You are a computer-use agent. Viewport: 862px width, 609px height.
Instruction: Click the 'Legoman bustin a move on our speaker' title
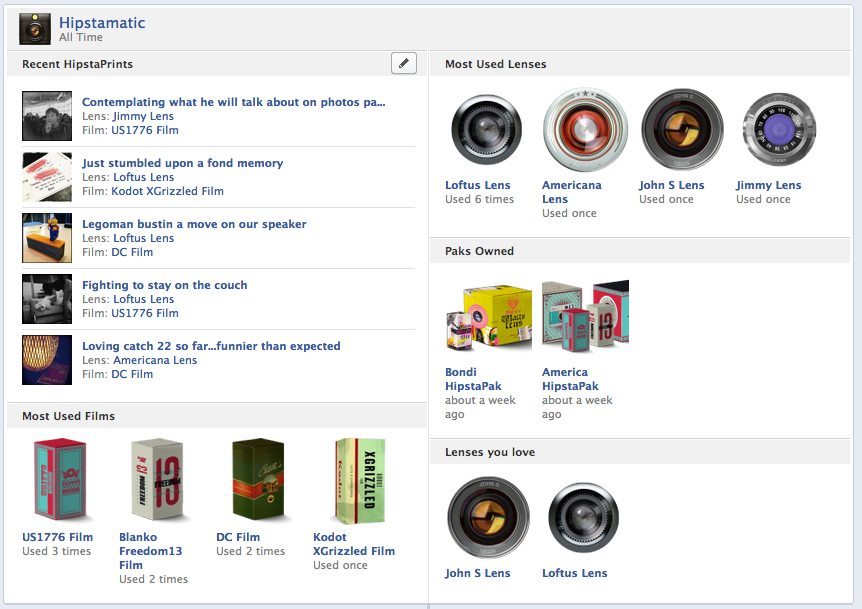tap(194, 224)
